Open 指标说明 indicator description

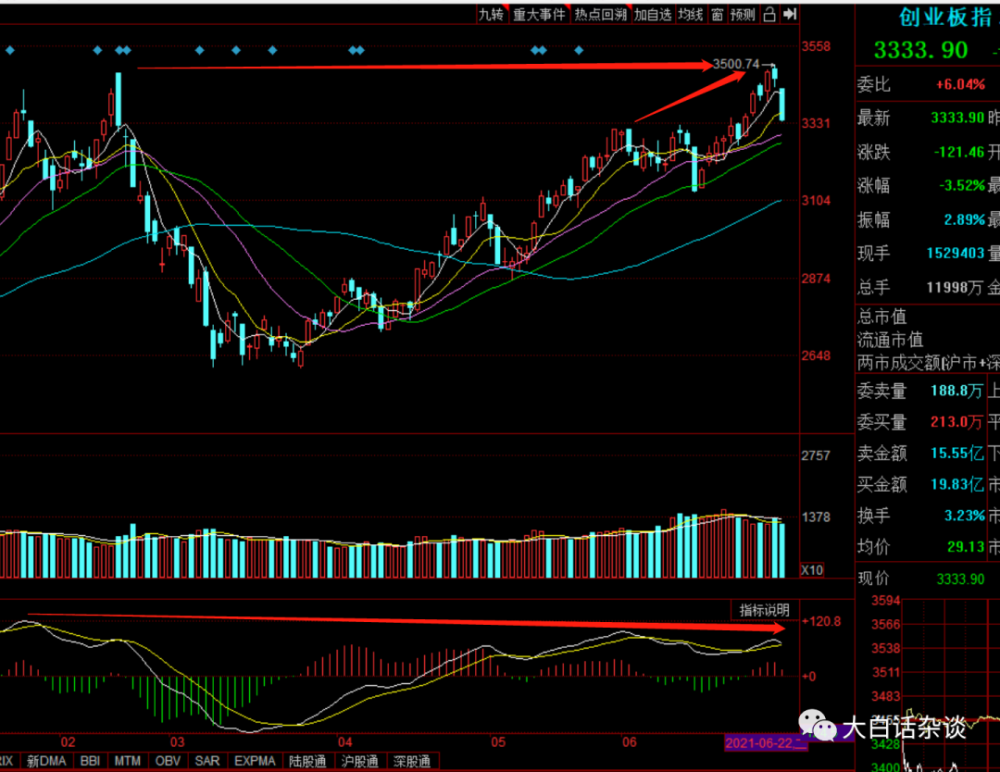[764, 610]
